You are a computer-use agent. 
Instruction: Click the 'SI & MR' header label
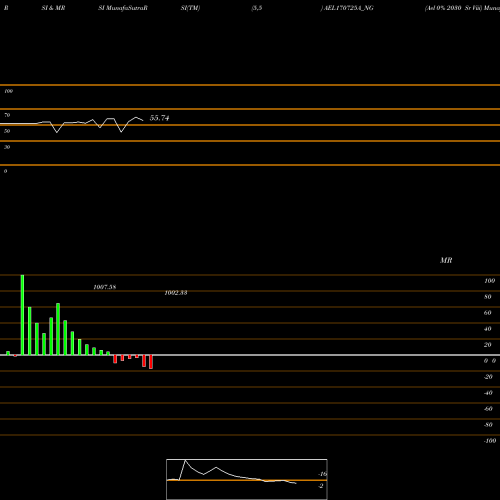(x=53, y=8)
